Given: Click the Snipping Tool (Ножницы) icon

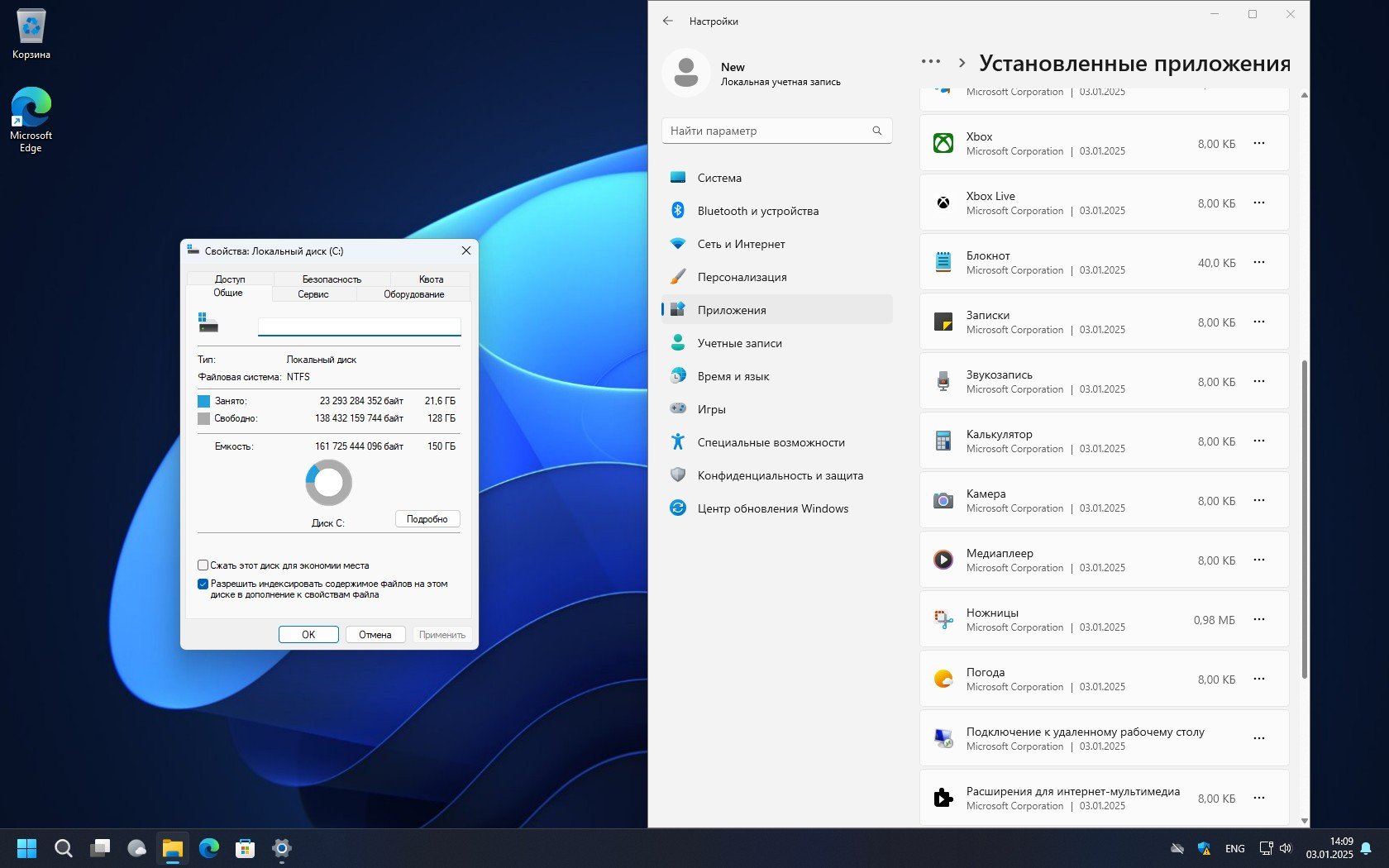Looking at the screenshot, I should pyautogui.click(x=943, y=619).
